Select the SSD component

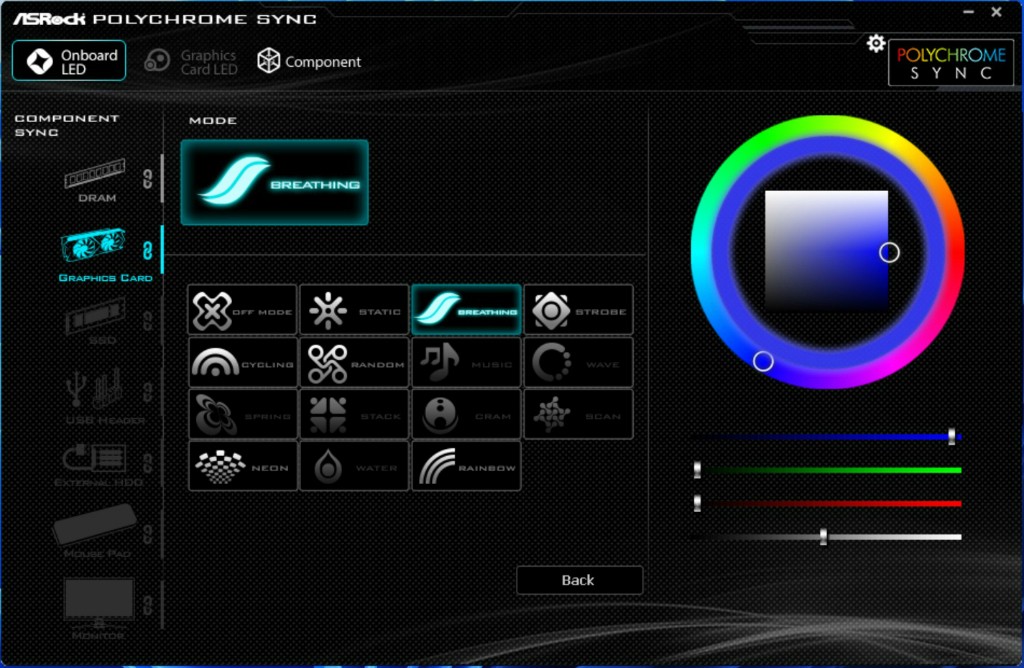(97, 321)
